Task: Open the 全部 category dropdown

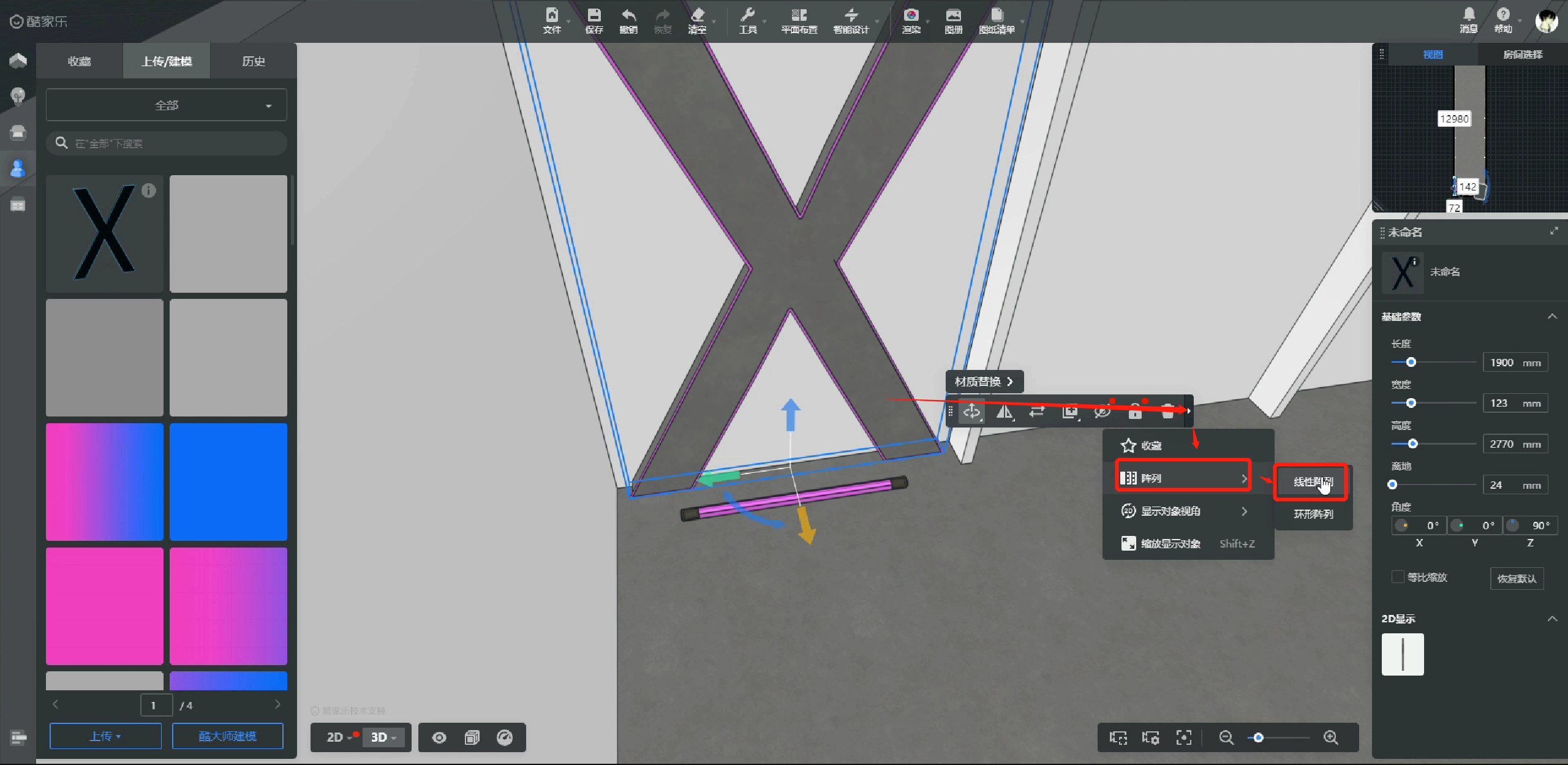Action: 166,105
